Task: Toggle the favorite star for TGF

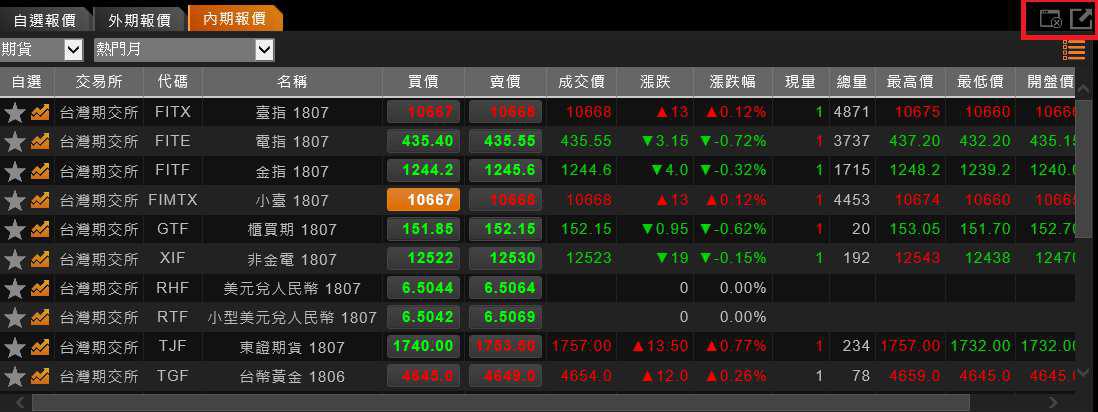Action: pyautogui.click(x=14, y=377)
